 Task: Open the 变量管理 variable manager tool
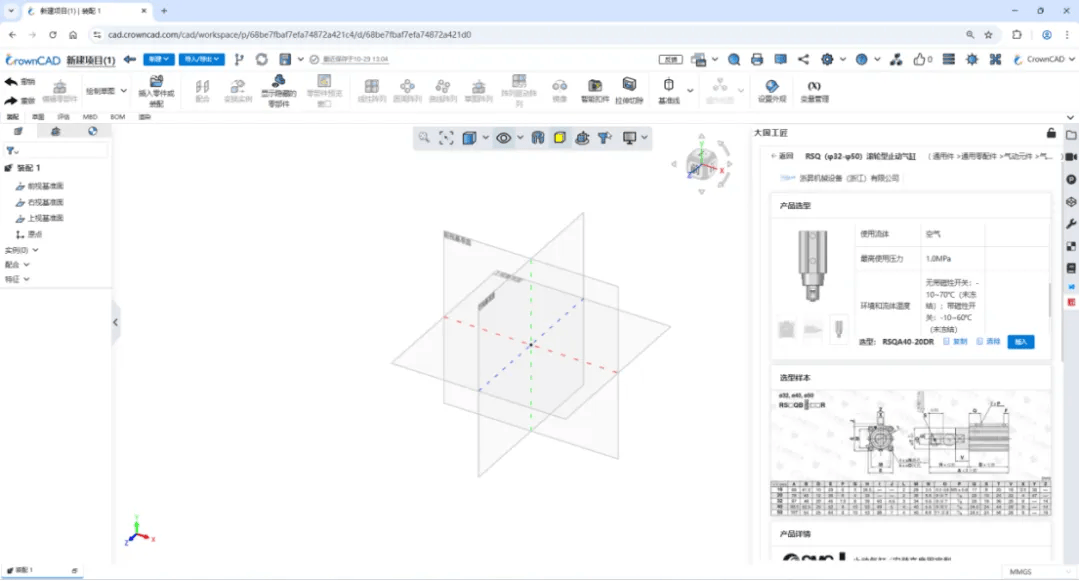pos(818,91)
